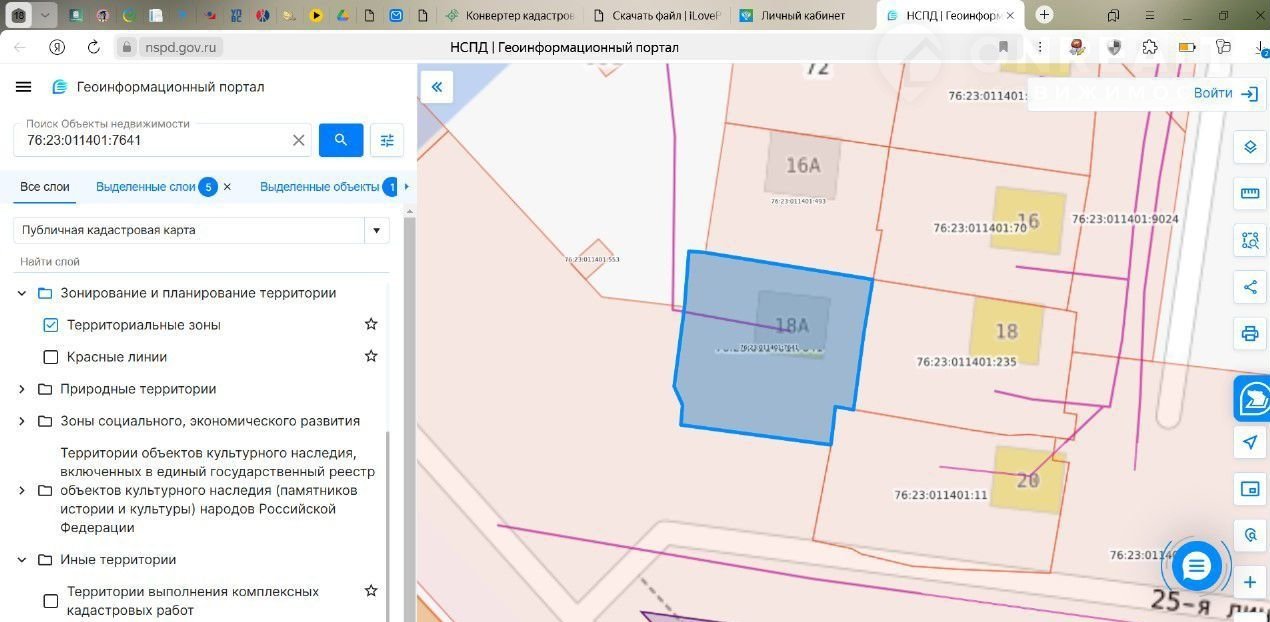Open the chat support bubble

click(x=1197, y=567)
